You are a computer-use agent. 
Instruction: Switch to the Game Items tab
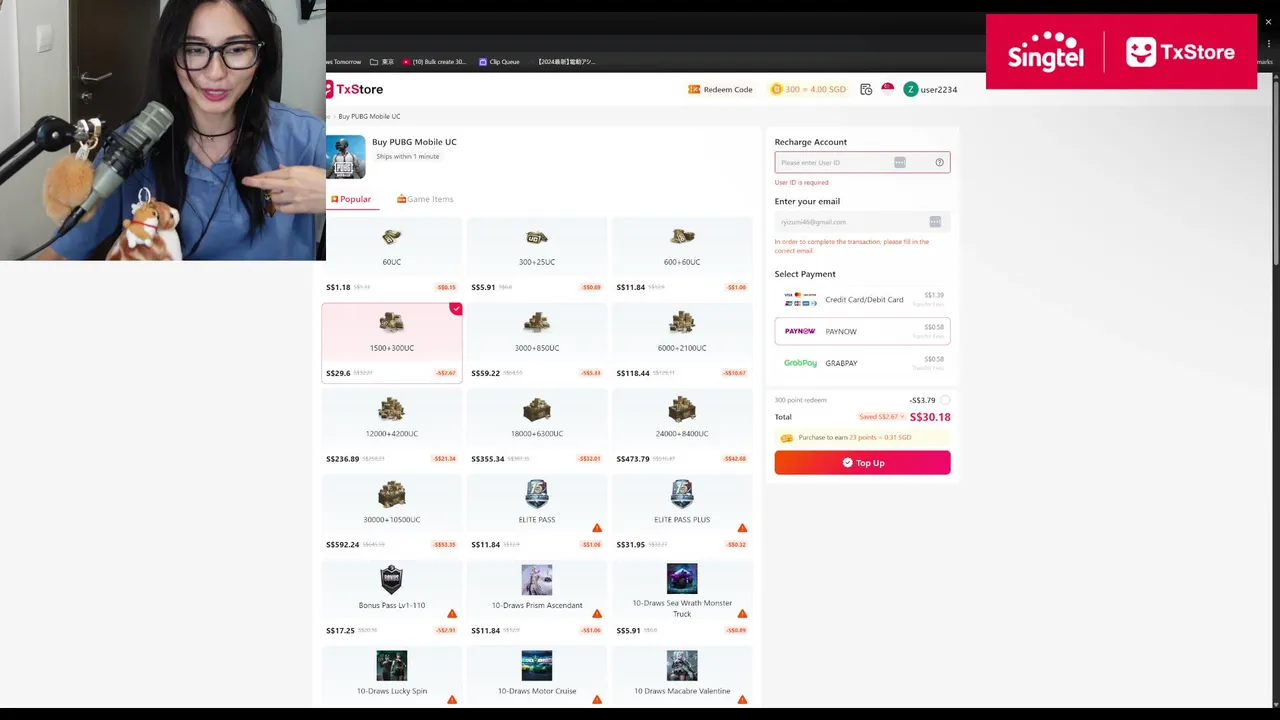click(425, 199)
